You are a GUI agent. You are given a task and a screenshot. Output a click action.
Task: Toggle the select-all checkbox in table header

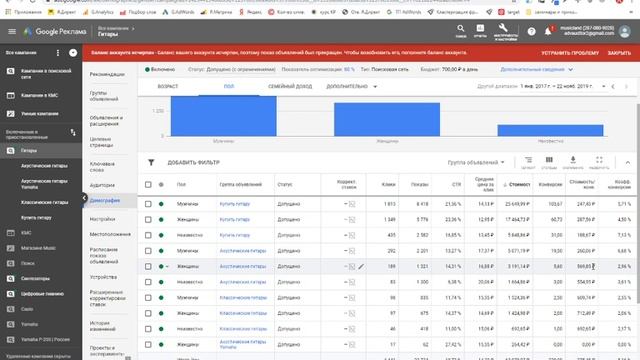148,184
